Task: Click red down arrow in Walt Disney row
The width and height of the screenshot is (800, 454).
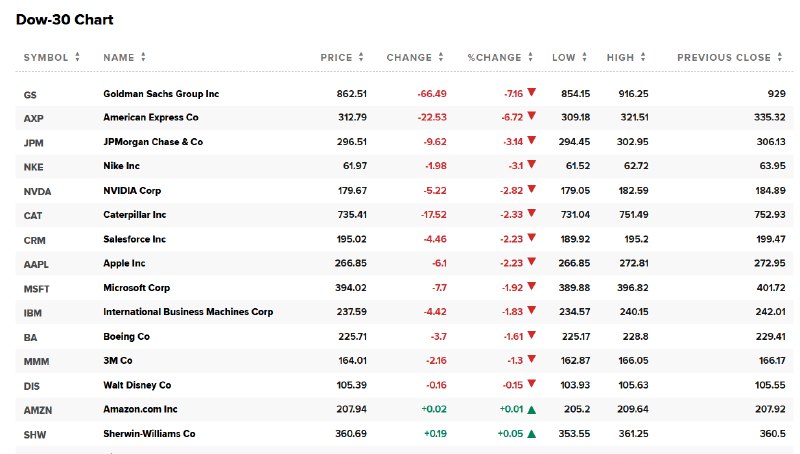Action: (532, 384)
